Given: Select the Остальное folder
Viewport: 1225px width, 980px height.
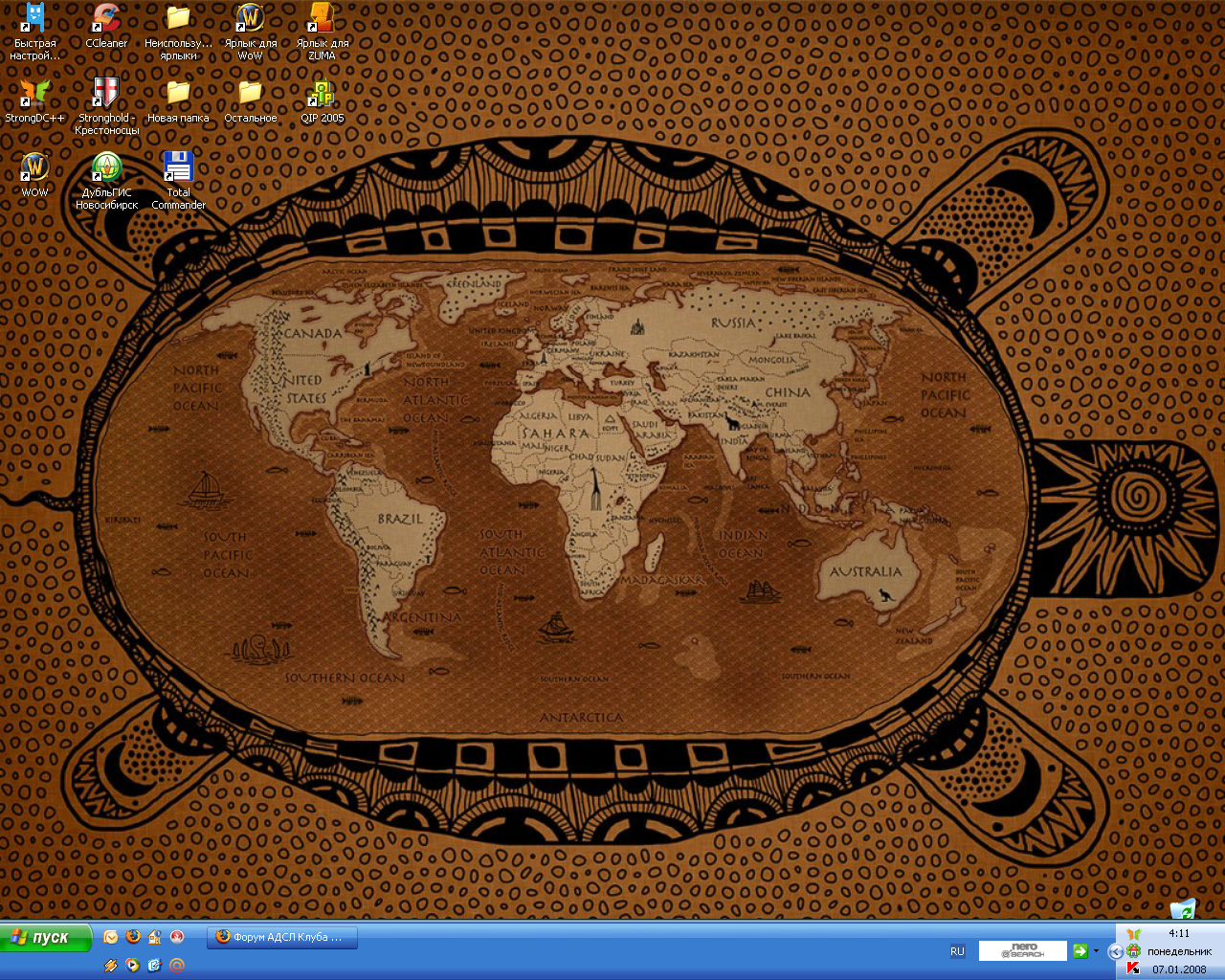Looking at the screenshot, I should tap(250, 94).
